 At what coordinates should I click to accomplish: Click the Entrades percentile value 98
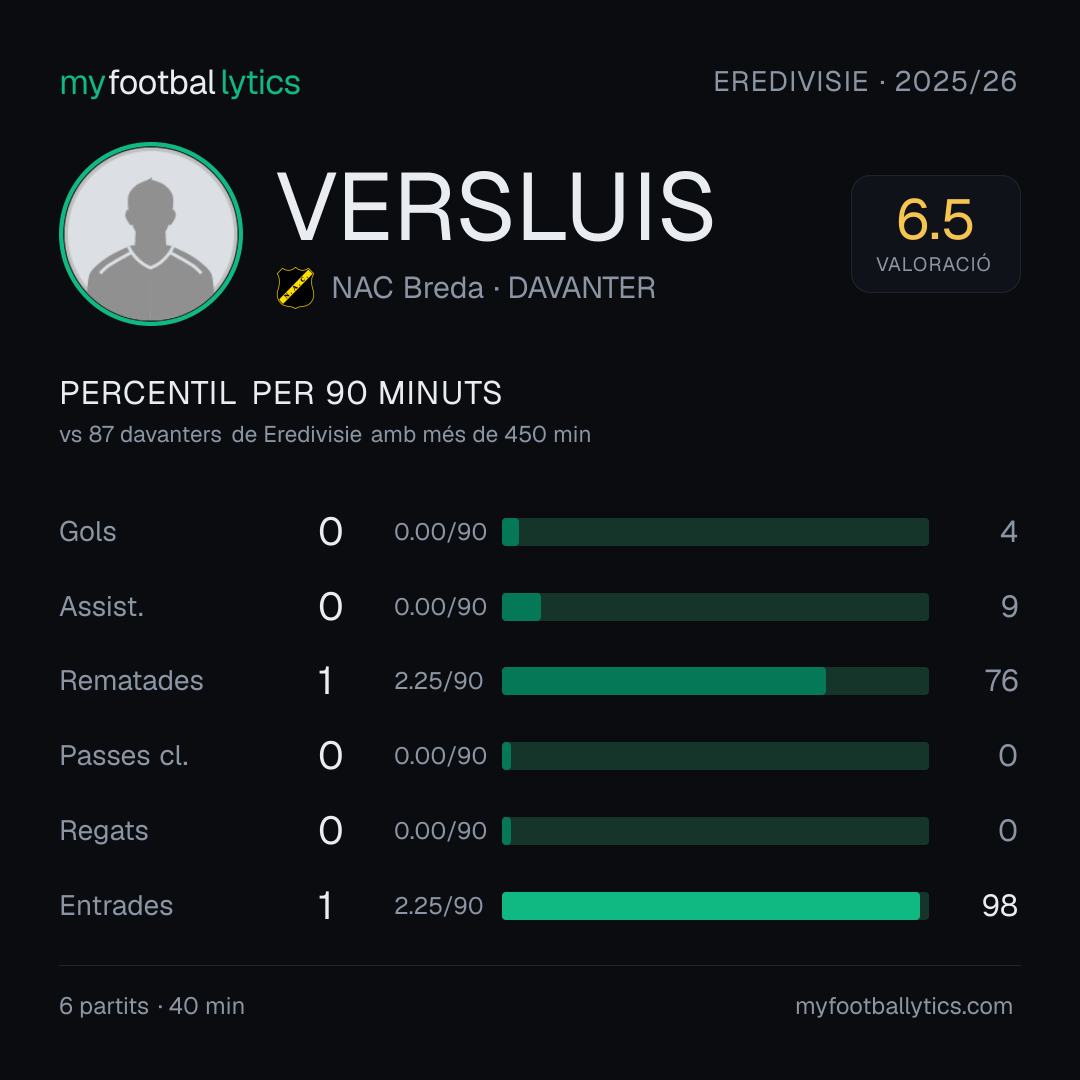click(x=999, y=906)
